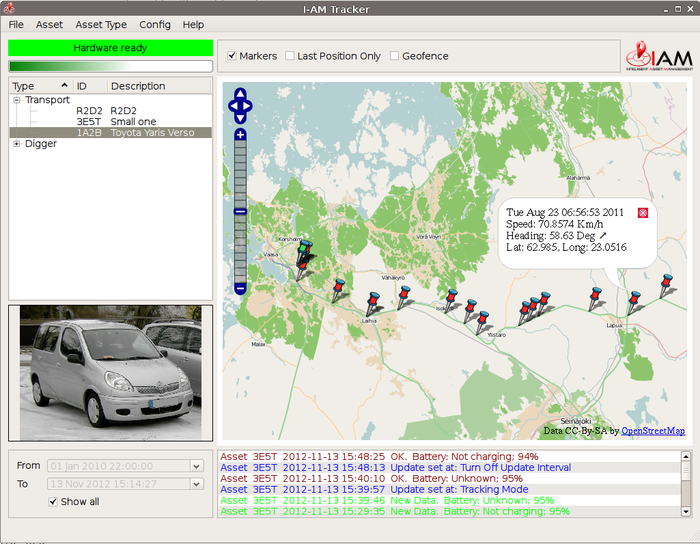Click the app icon in the title bar

[8, 8]
